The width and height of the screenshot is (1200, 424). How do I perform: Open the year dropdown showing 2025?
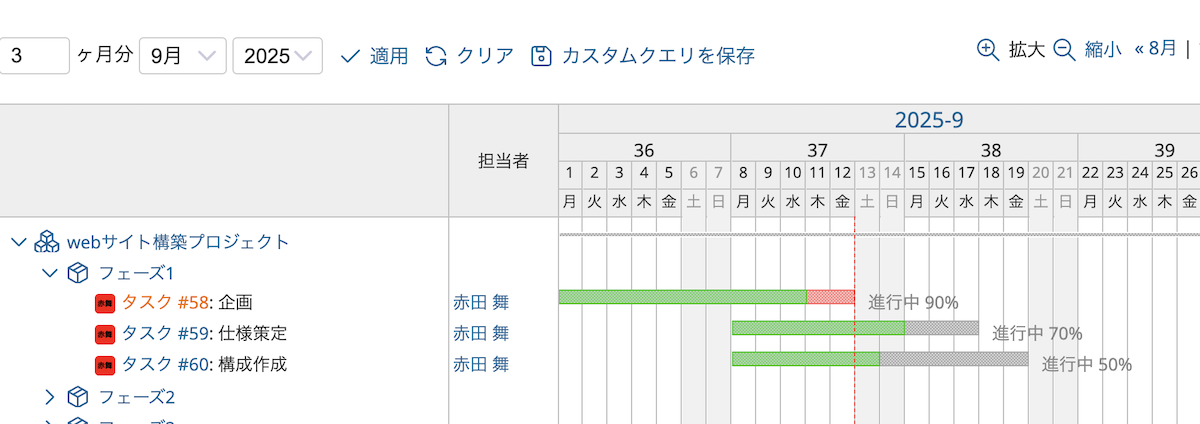[x=277, y=56]
